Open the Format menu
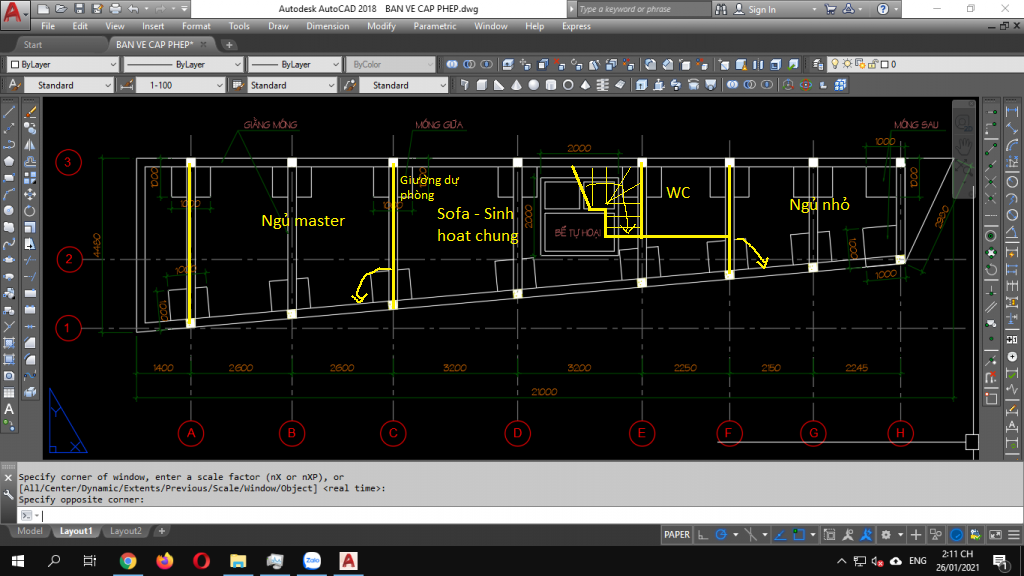The height and width of the screenshot is (576, 1024). [x=196, y=26]
